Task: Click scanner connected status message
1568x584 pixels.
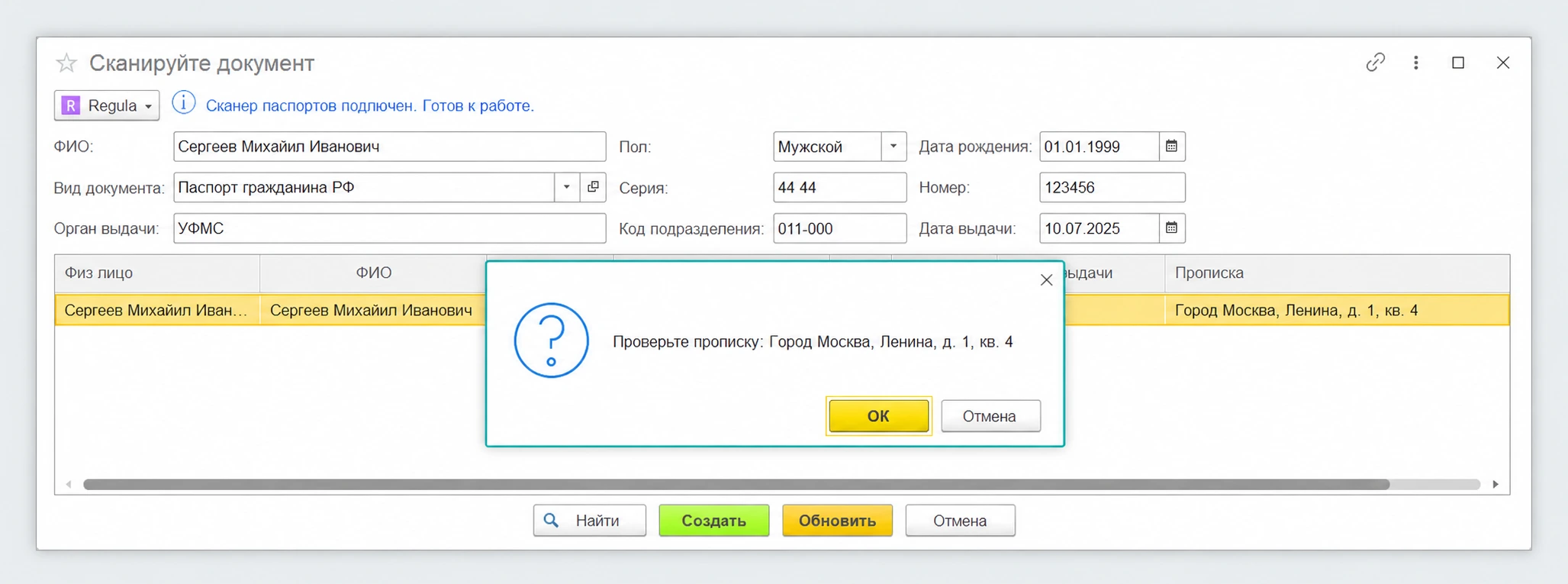Action: (x=370, y=105)
